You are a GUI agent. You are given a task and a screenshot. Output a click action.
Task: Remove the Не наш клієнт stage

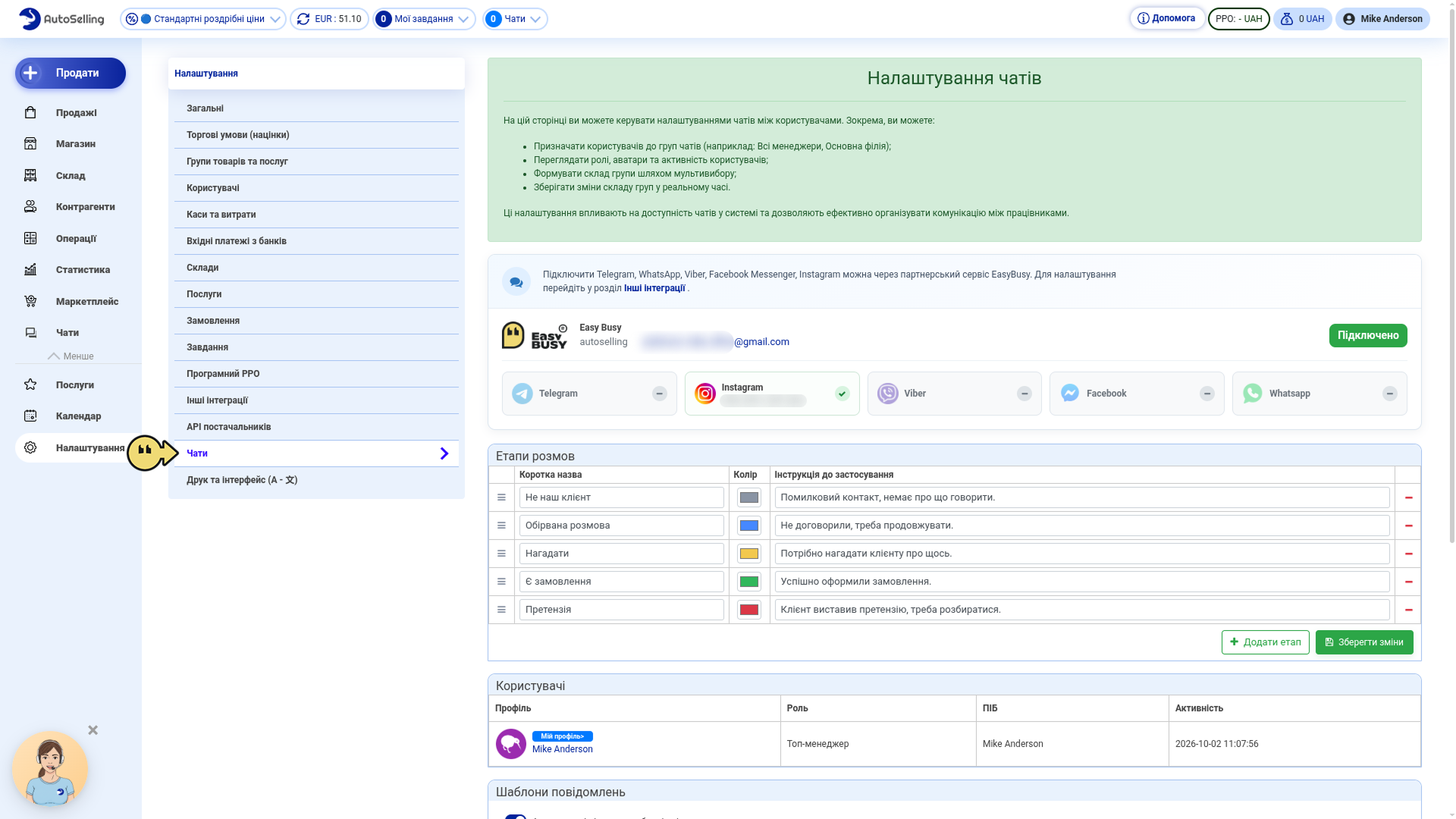pyautogui.click(x=1408, y=497)
